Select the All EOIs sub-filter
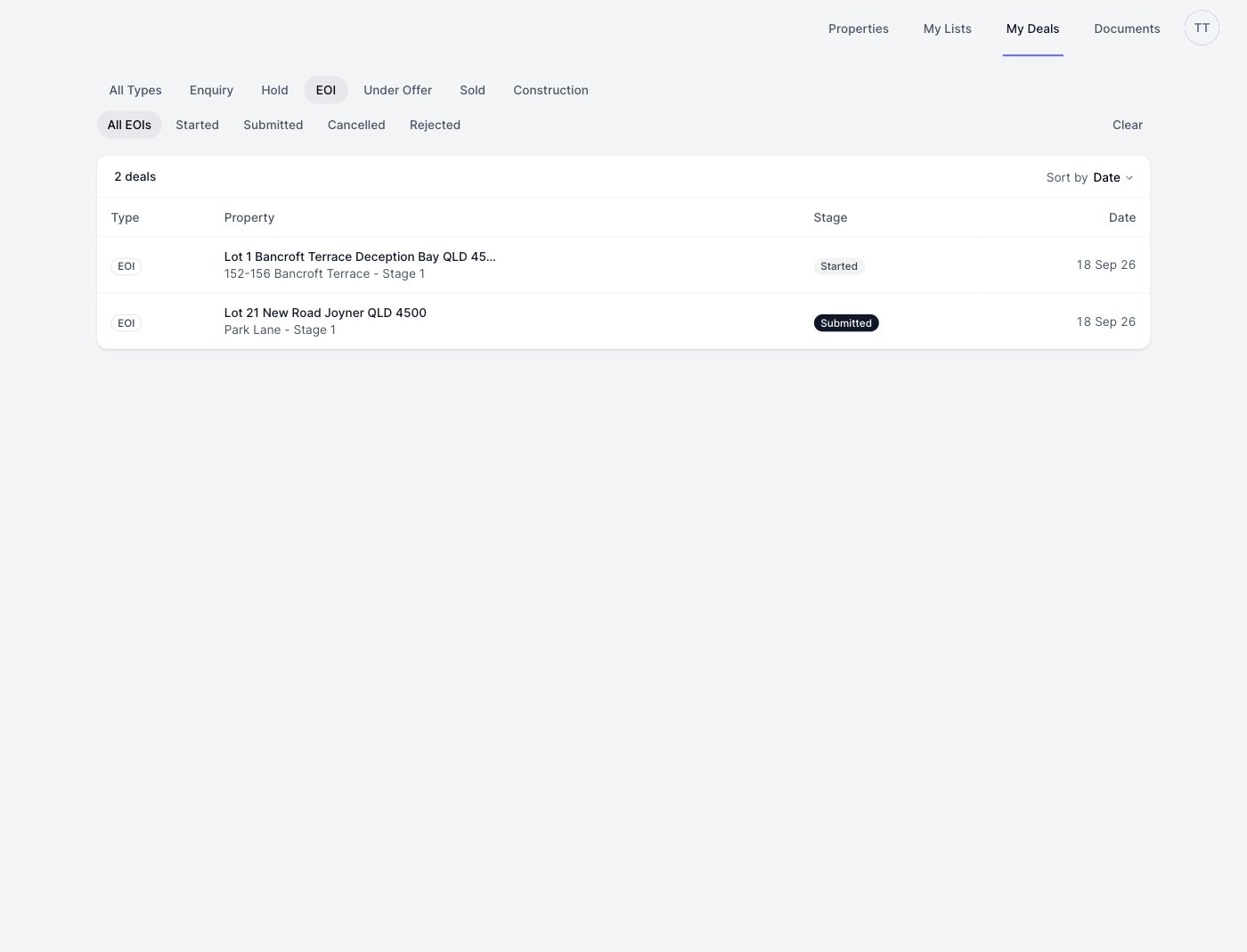The image size is (1247, 952). coord(129,125)
